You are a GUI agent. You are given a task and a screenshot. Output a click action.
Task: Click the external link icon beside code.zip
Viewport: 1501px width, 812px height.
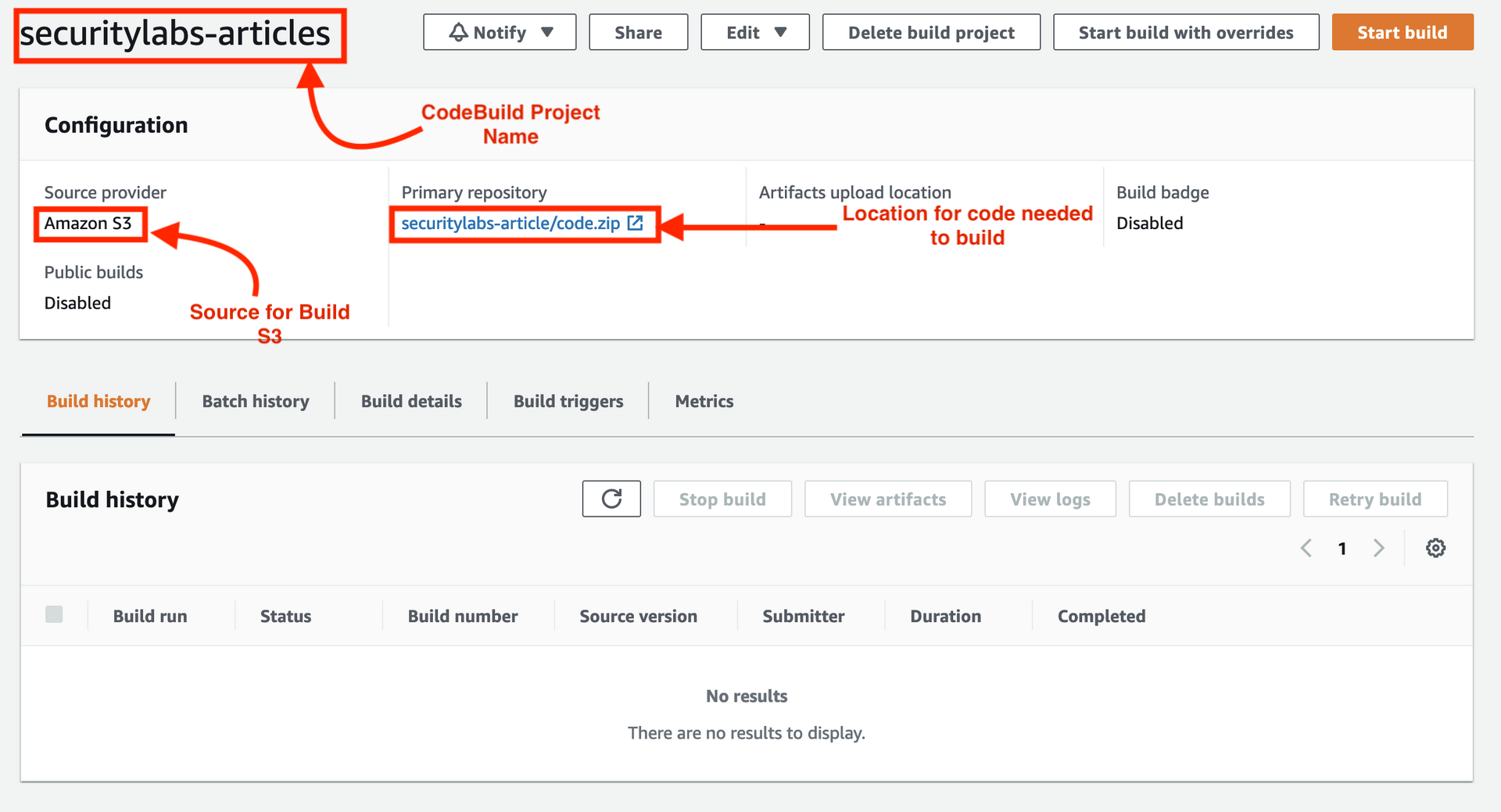click(x=636, y=223)
